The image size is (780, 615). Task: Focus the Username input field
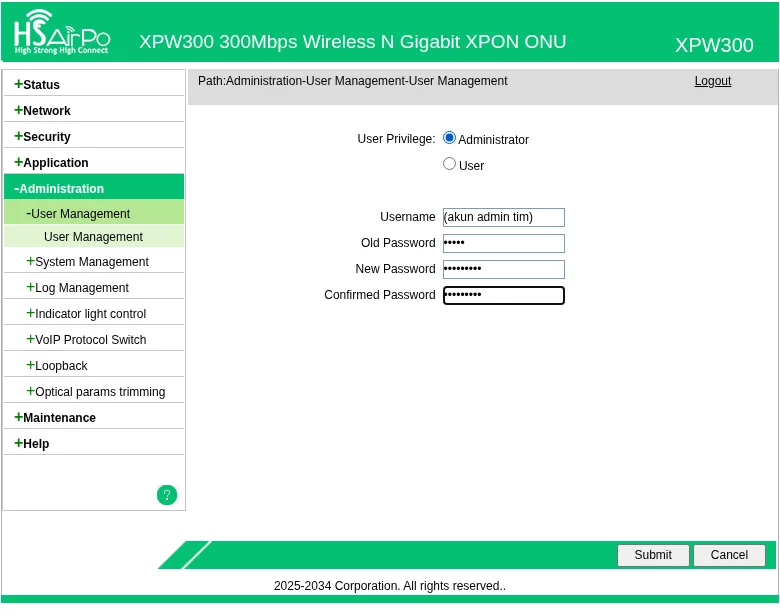[503, 217]
